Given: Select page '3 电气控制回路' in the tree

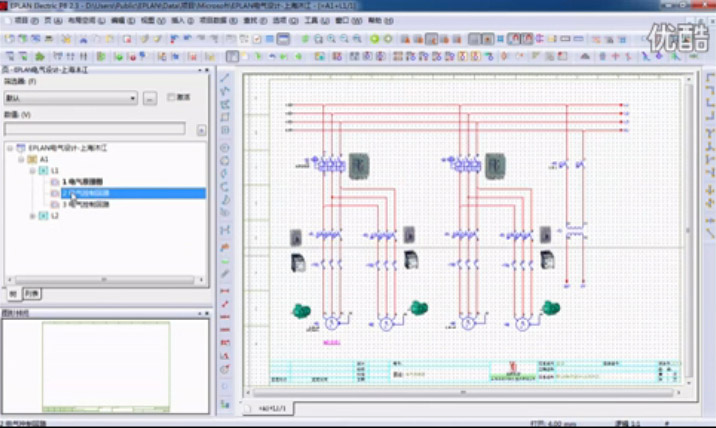Looking at the screenshot, I should [x=86, y=205].
